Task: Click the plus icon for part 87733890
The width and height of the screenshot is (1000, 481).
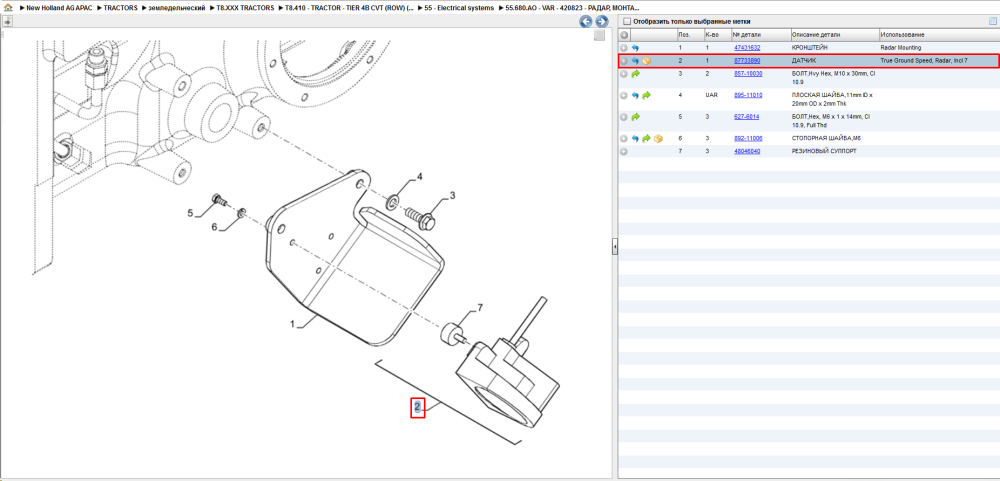Action: [x=624, y=61]
